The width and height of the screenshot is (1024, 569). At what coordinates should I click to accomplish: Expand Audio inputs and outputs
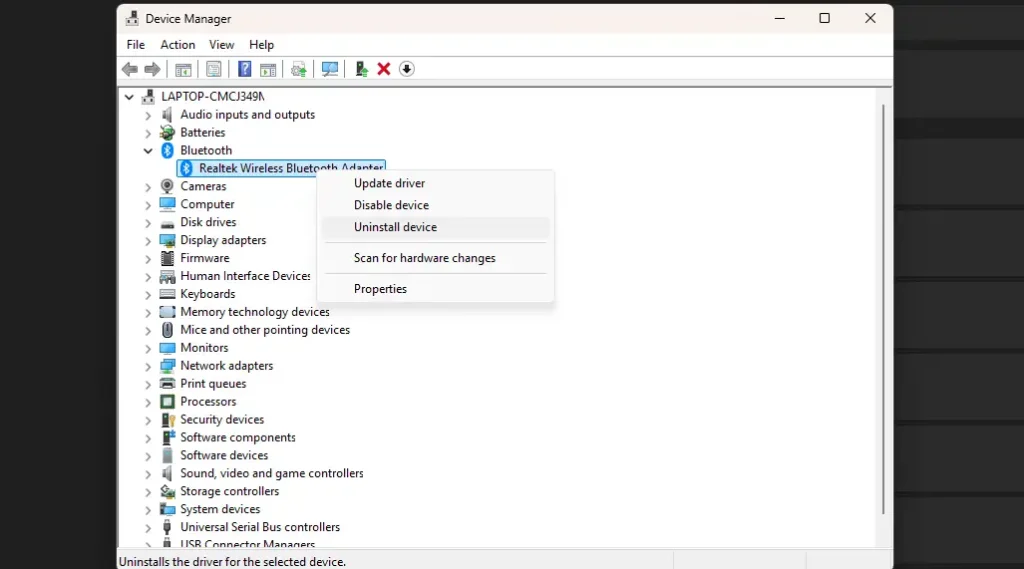(x=148, y=115)
